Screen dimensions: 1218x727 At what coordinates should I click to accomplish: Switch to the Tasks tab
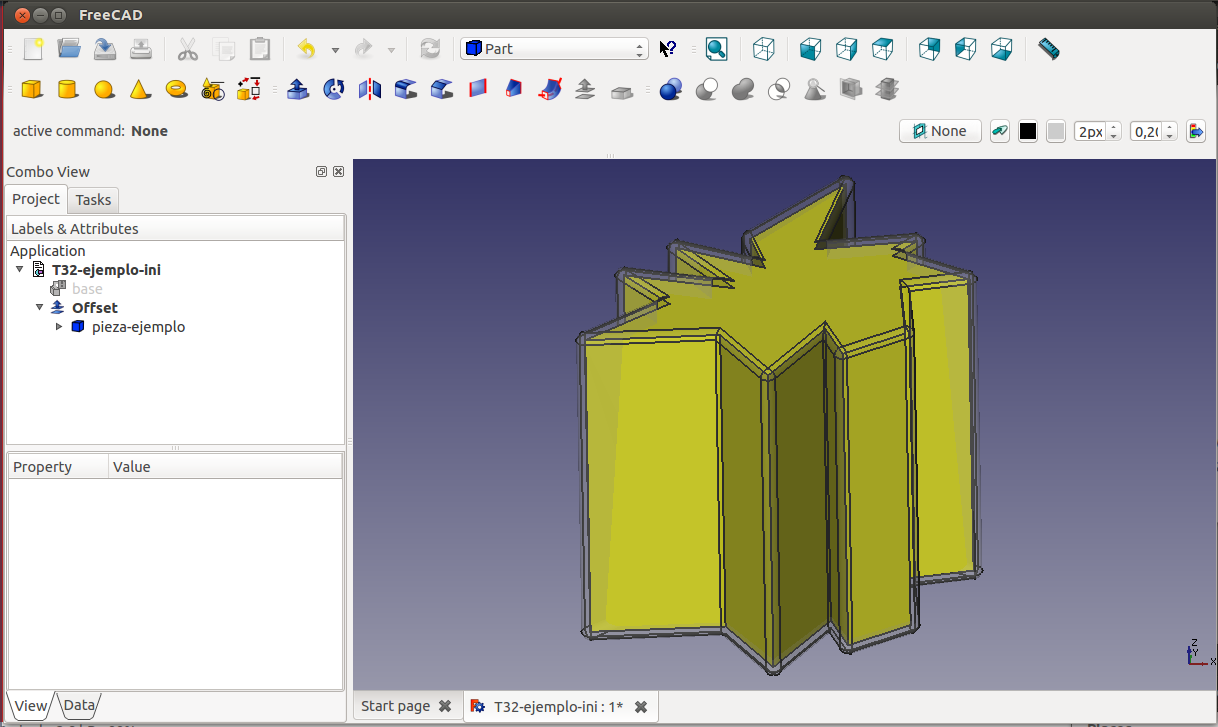coord(94,199)
